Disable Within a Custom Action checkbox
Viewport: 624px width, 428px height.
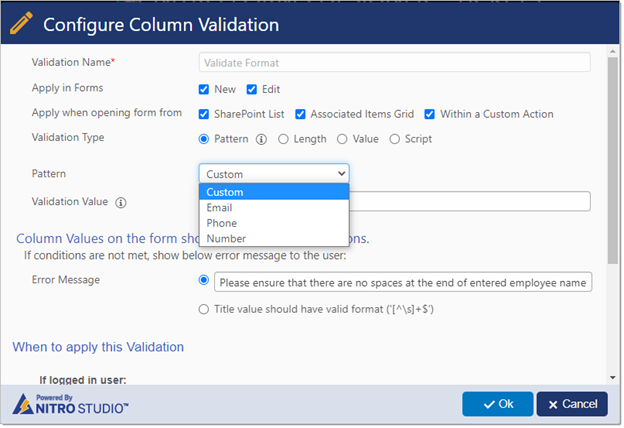(x=430, y=114)
